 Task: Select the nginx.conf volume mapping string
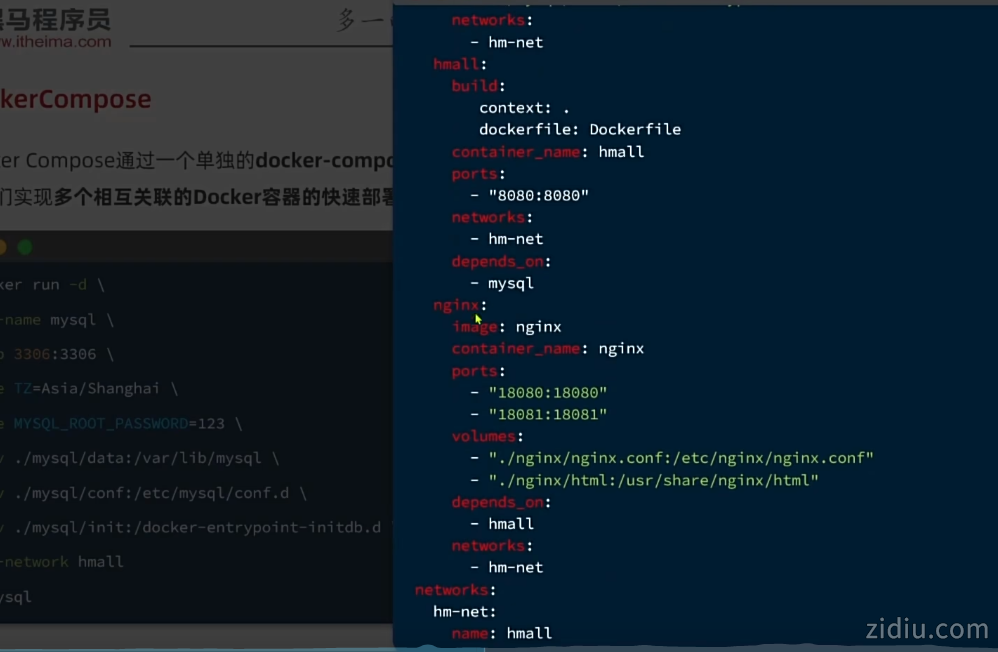click(x=680, y=458)
